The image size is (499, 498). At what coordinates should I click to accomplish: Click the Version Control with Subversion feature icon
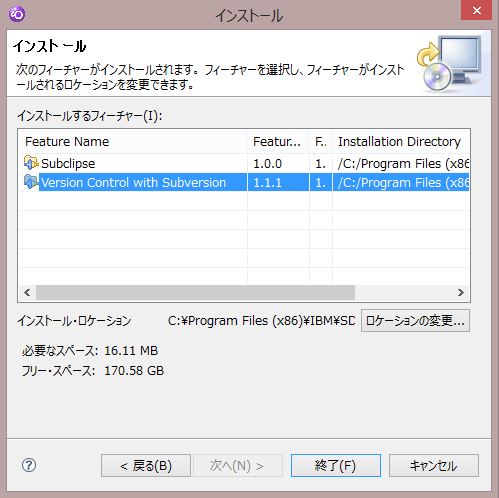pos(31,182)
